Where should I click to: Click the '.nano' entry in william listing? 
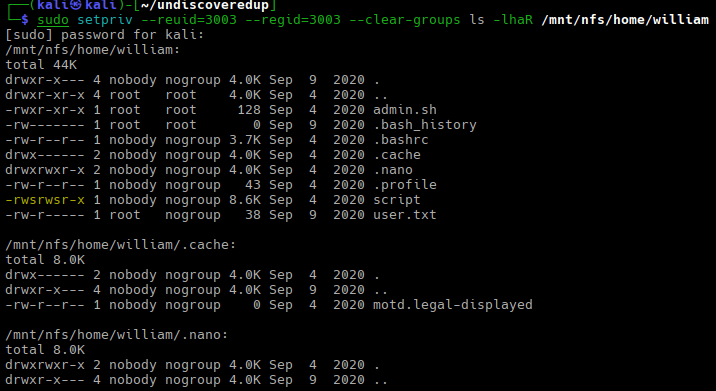[x=393, y=169]
